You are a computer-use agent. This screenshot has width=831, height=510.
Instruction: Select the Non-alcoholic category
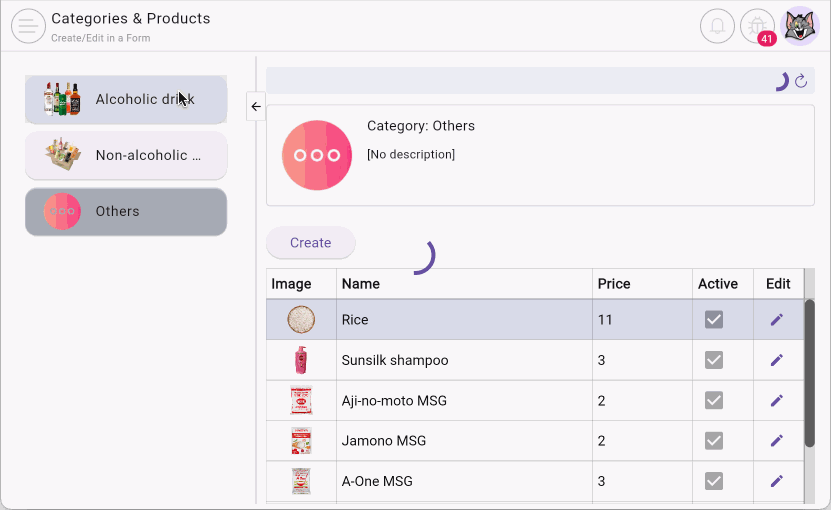click(x=126, y=155)
